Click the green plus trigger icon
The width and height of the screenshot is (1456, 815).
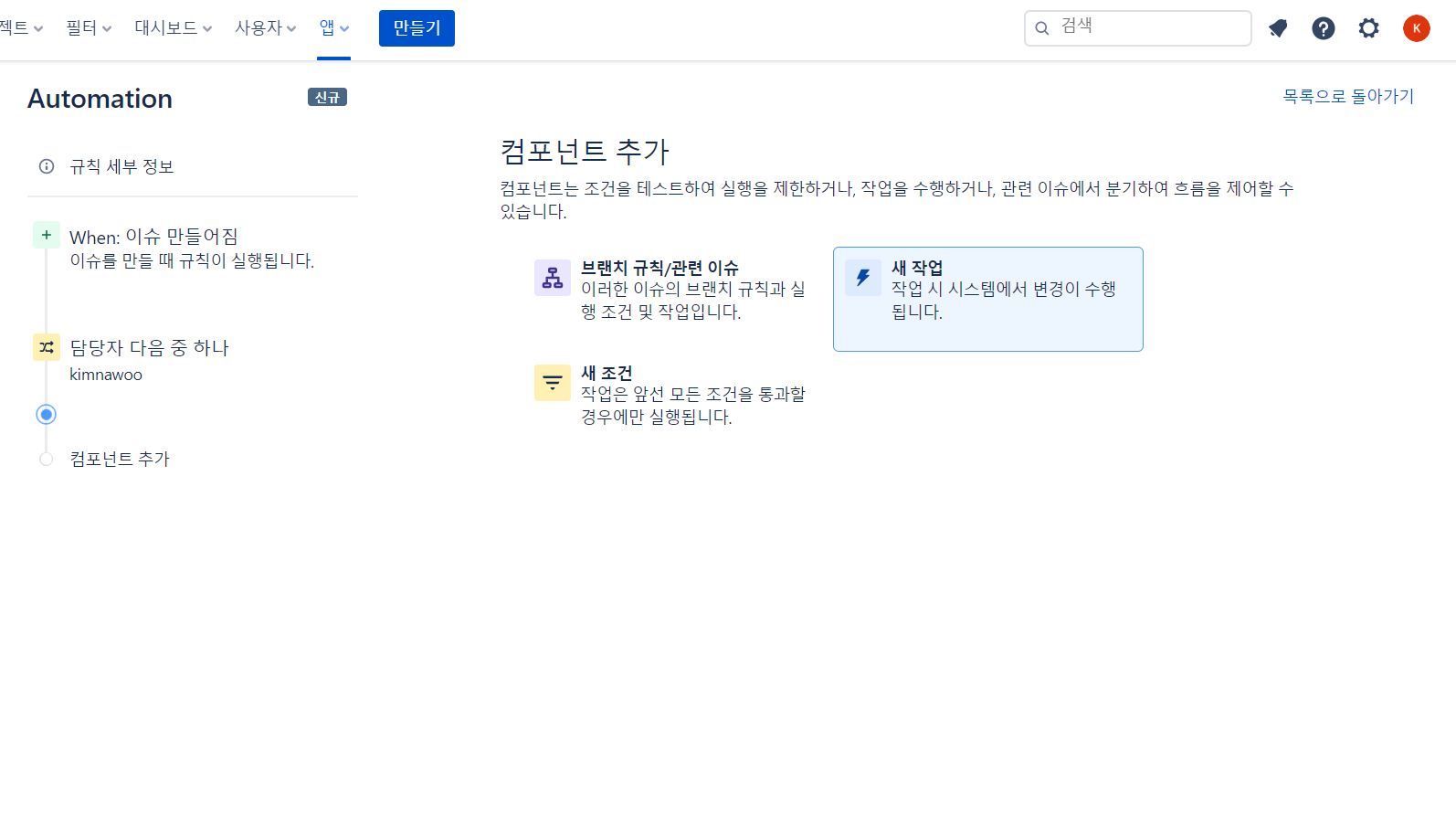tap(47, 235)
